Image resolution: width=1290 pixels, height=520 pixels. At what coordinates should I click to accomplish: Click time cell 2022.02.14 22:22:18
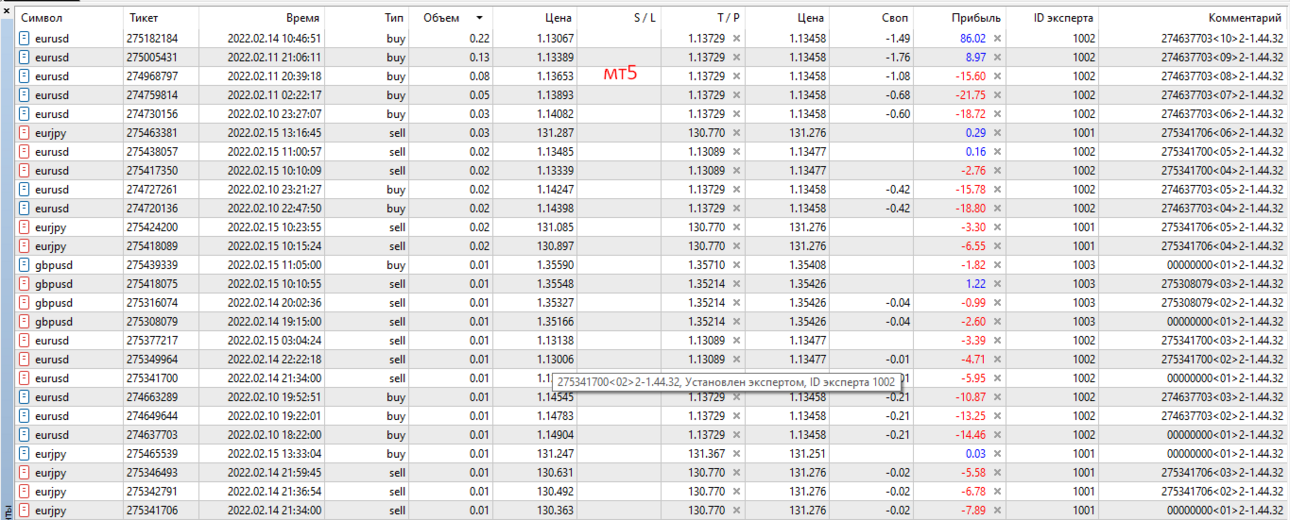(x=274, y=359)
